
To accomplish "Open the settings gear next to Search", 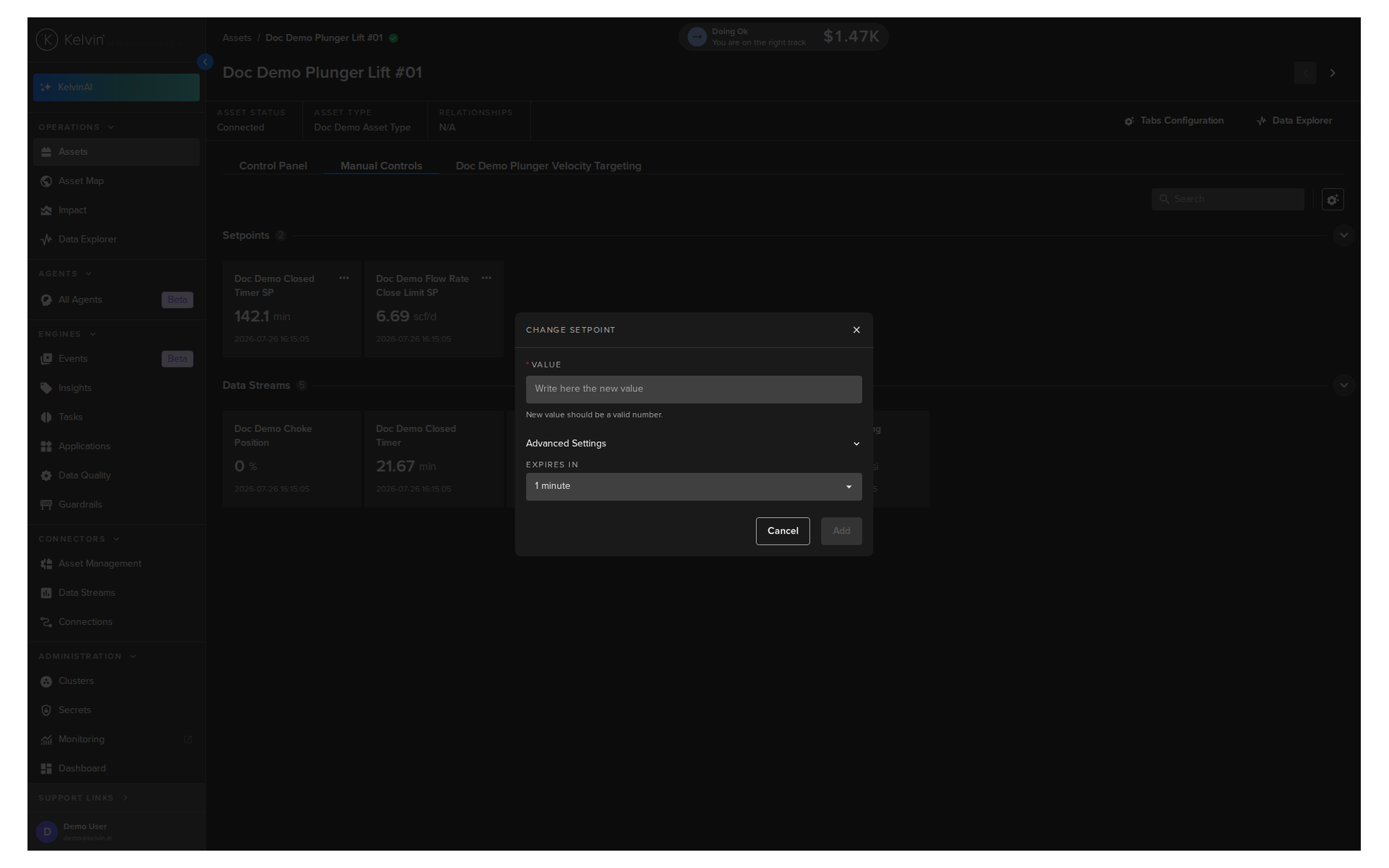I will coord(1333,200).
